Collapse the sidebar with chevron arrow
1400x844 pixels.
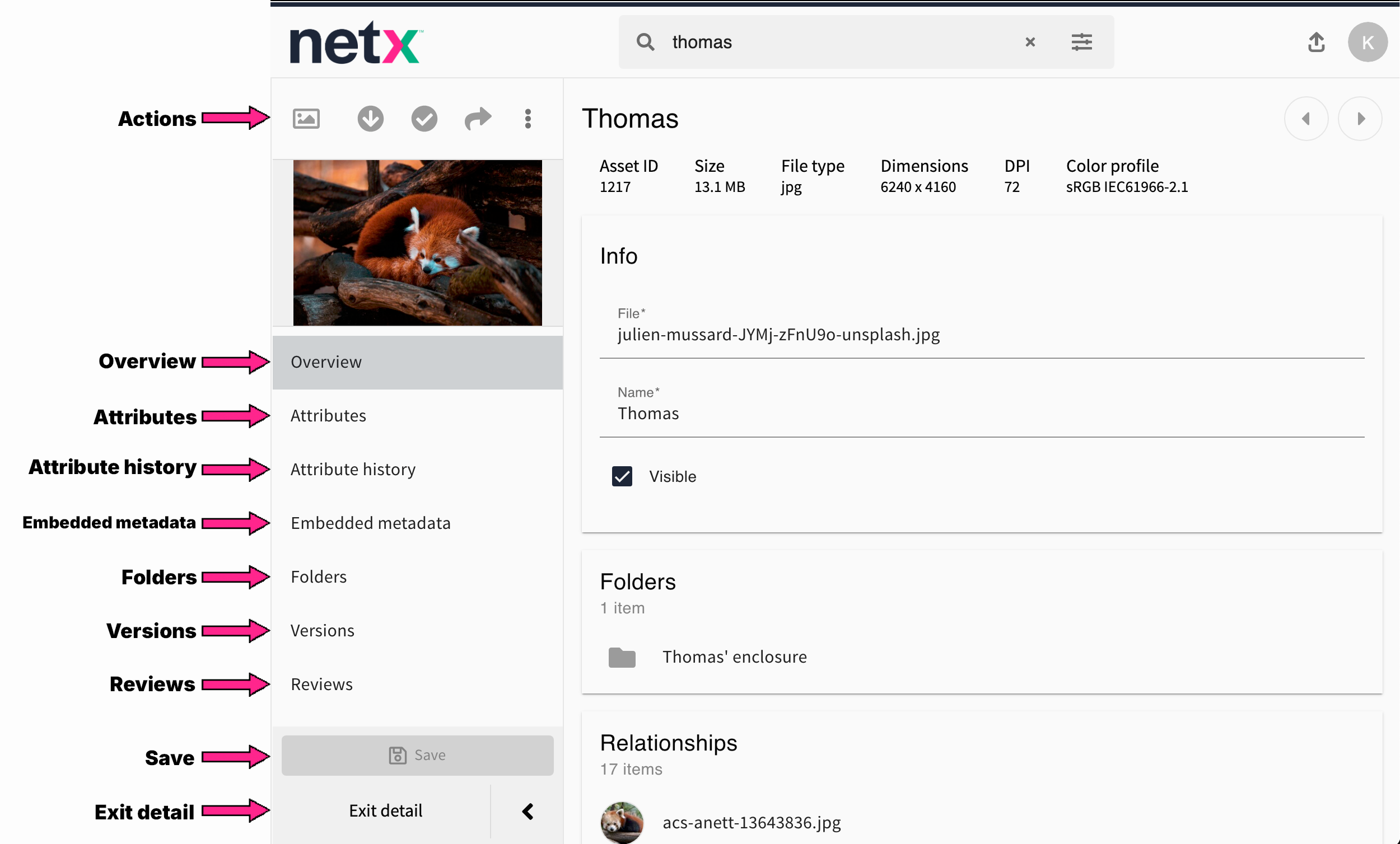(x=528, y=811)
